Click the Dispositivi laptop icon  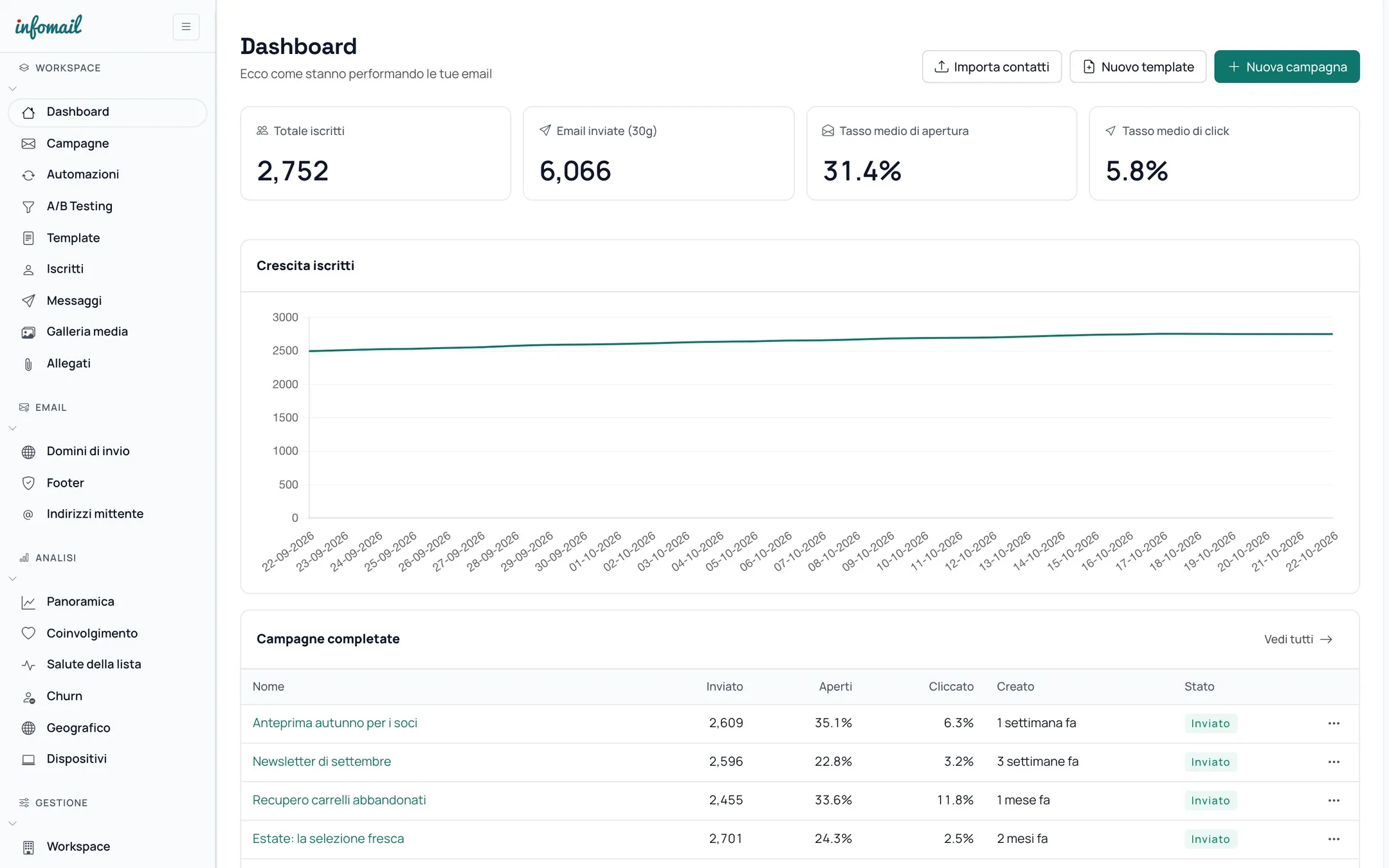[28, 760]
